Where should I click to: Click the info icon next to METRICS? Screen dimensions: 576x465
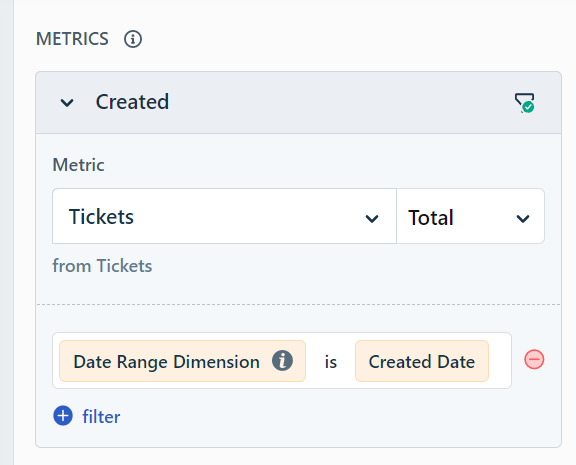(133, 39)
